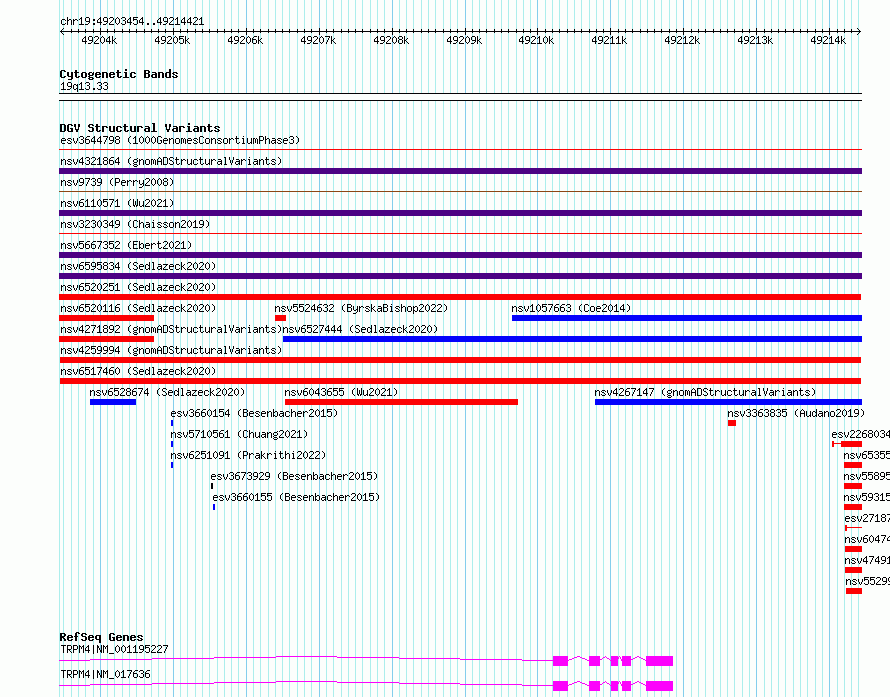Open the nsv5710561 (Chuang2021) variant label
This screenshot has height=697, width=890.
coord(239,434)
